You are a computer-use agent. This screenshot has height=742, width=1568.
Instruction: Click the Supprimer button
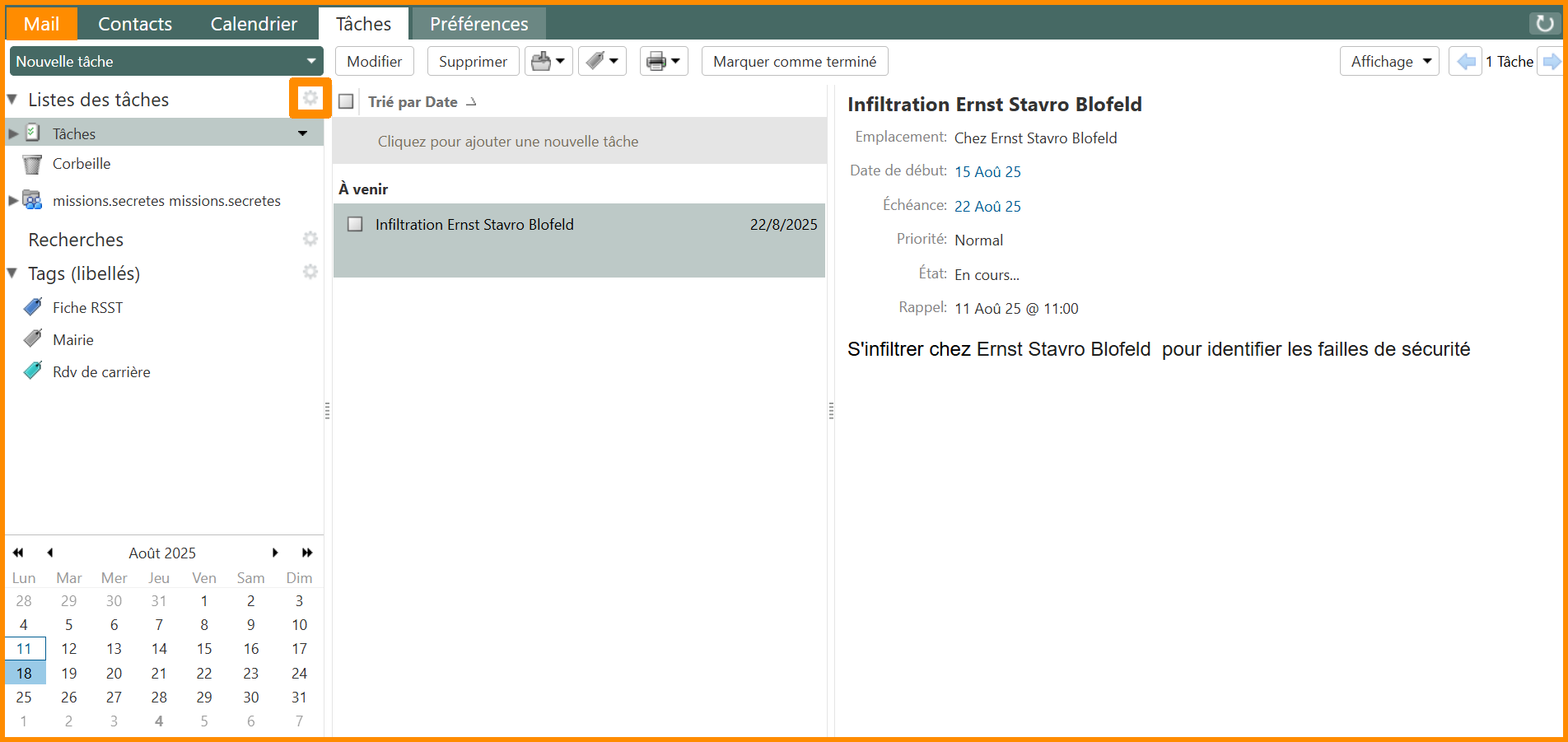click(473, 62)
